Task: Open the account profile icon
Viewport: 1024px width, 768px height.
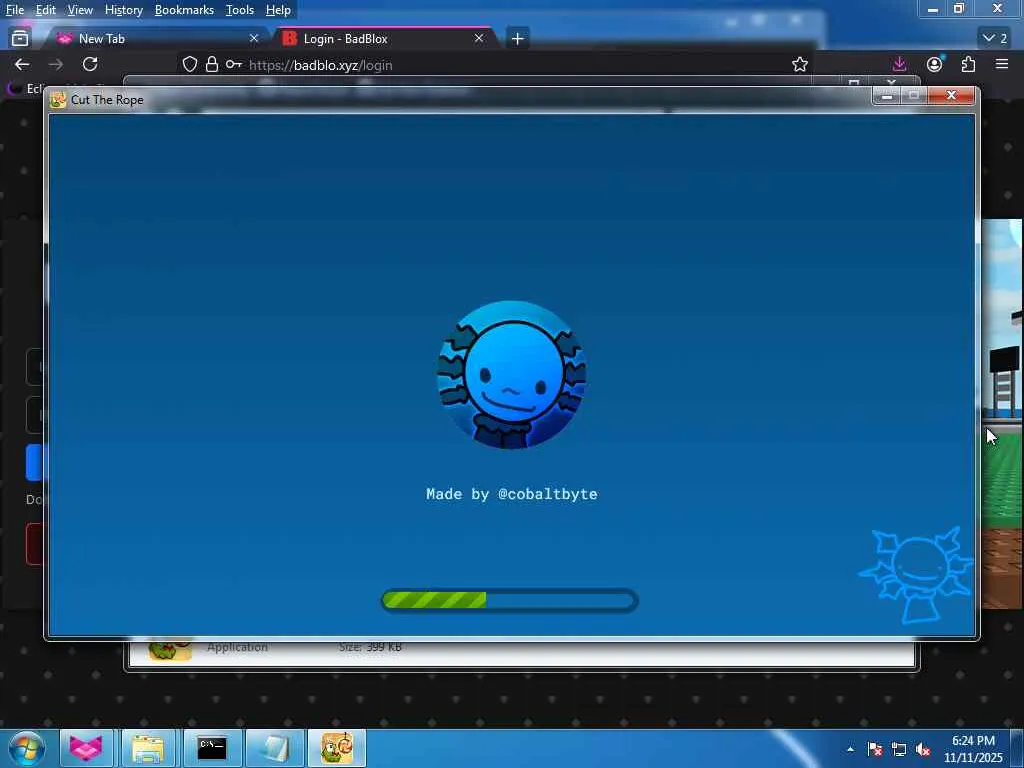Action: click(x=935, y=64)
